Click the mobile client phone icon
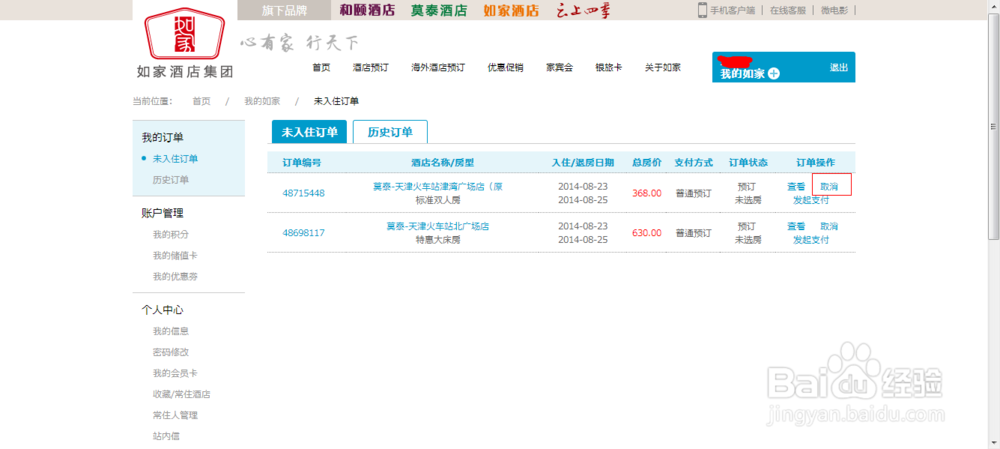The width and height of the screenshot is (1000, 449). tap(702, 10)
